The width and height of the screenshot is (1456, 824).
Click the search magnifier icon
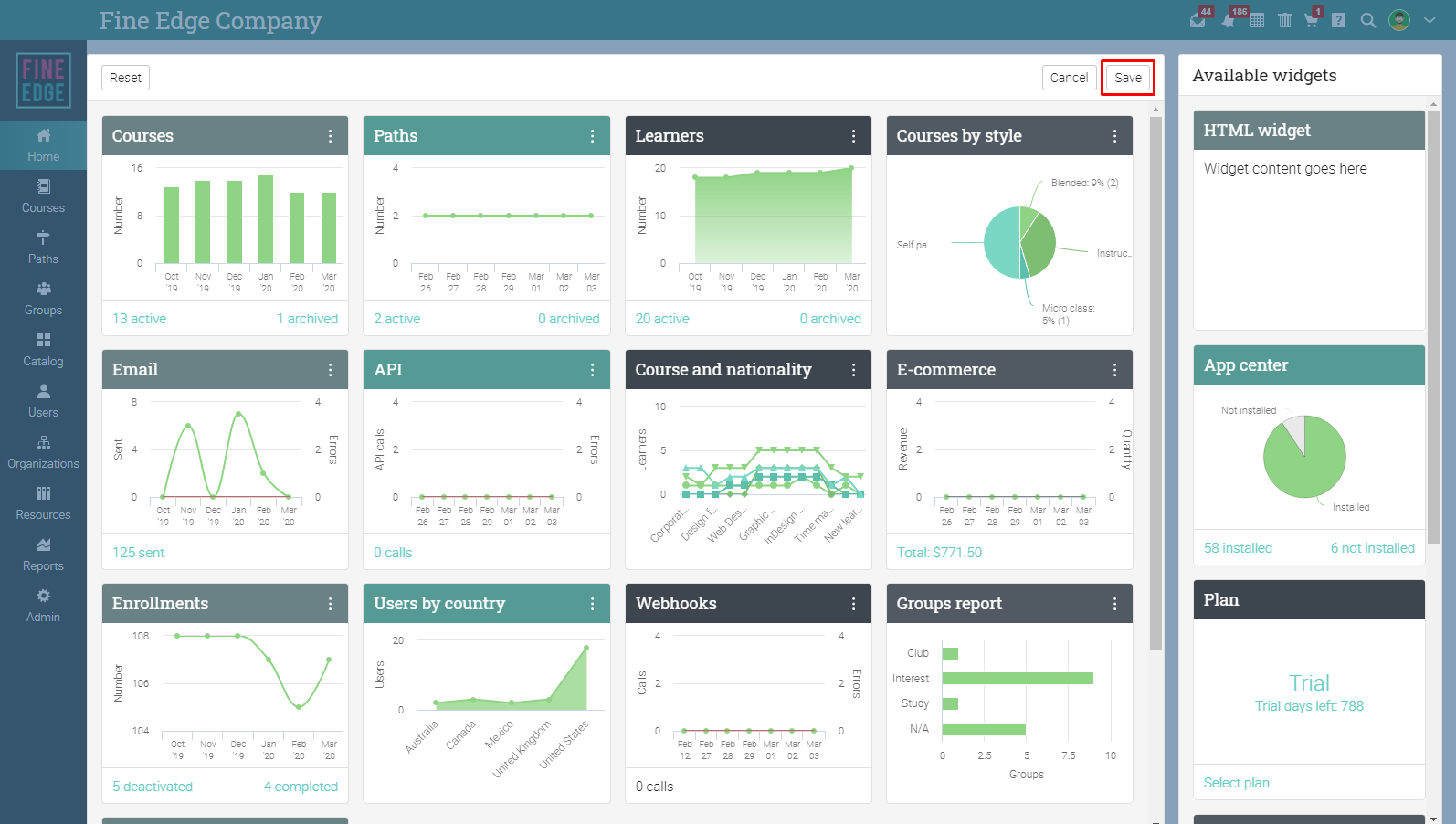pyautogui.click(x=1368, y=20)
